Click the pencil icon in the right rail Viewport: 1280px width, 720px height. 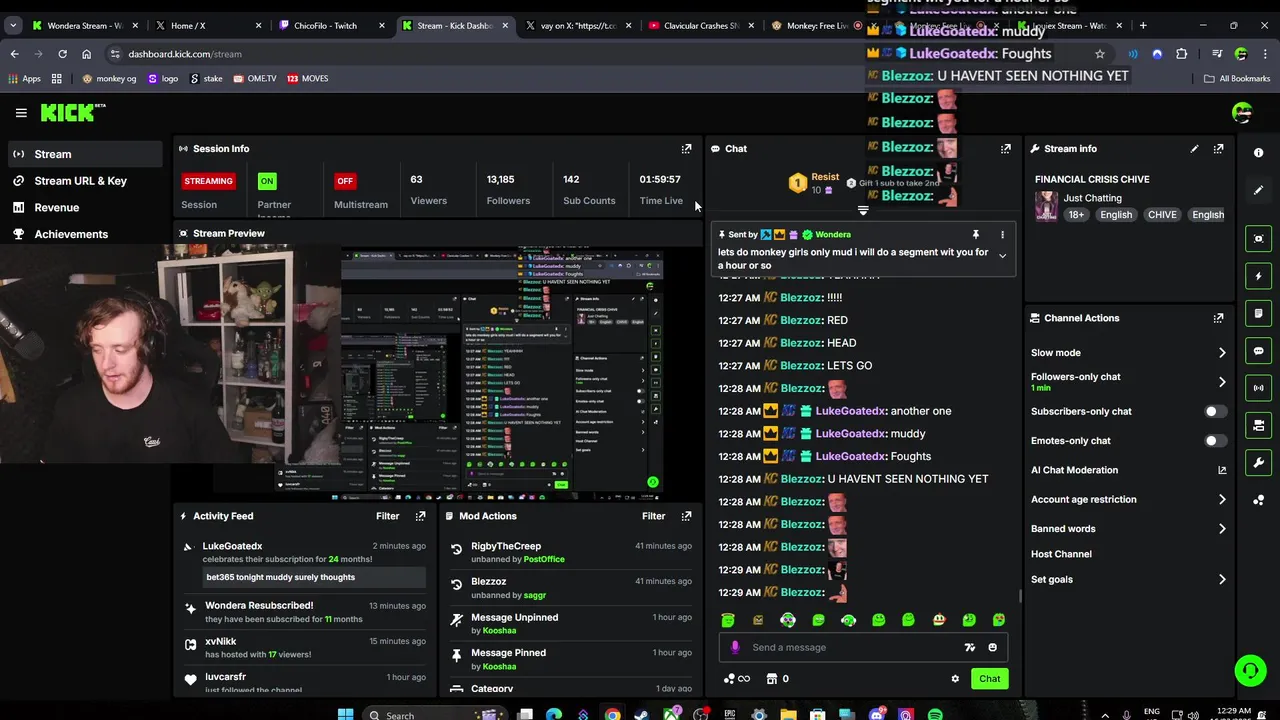1259,190
